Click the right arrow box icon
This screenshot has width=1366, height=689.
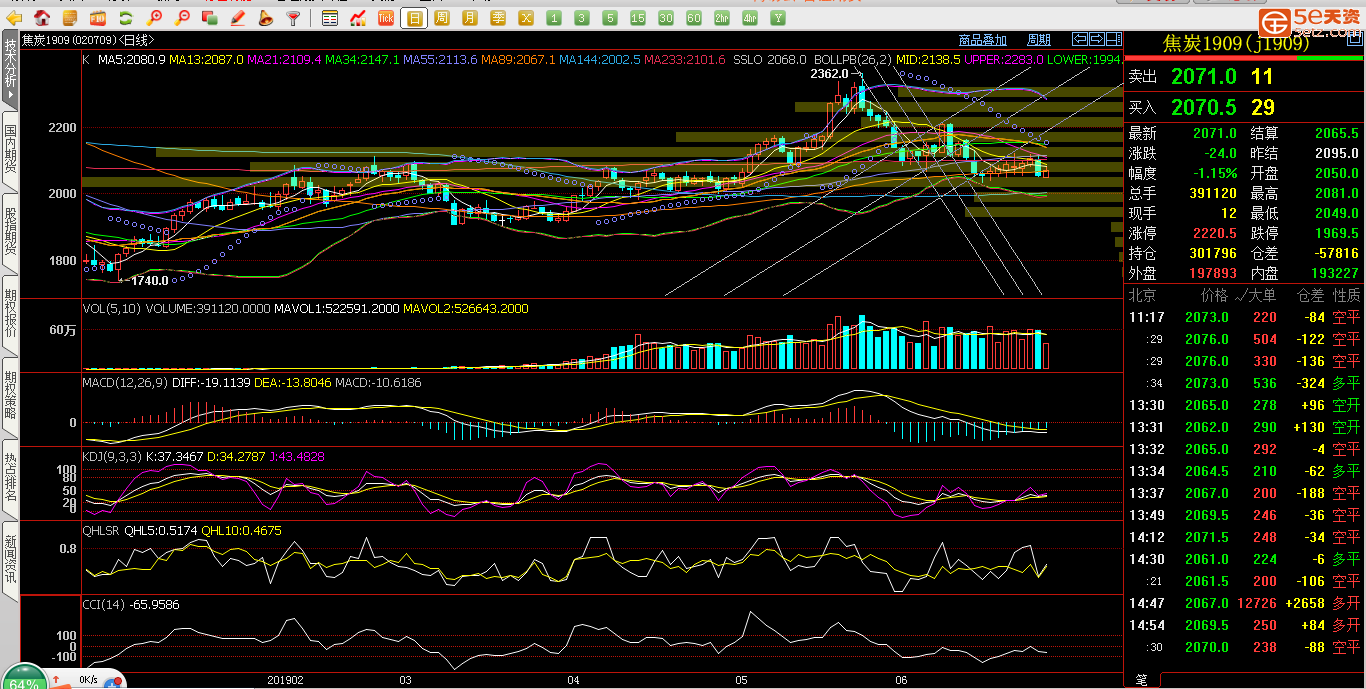pos(1097,39)
